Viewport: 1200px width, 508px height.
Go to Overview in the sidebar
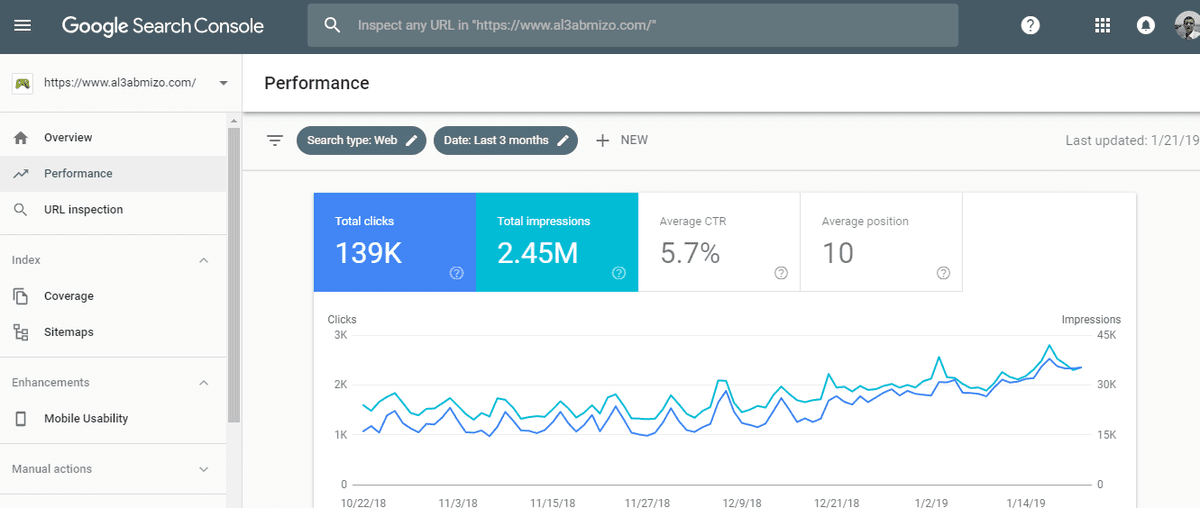[x=68, y=138]
